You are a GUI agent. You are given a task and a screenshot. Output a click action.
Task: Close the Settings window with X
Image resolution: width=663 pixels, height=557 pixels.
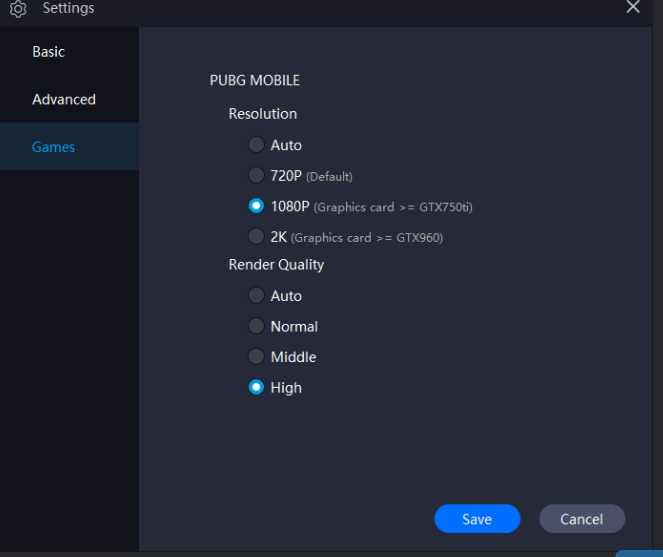[633, 7]
